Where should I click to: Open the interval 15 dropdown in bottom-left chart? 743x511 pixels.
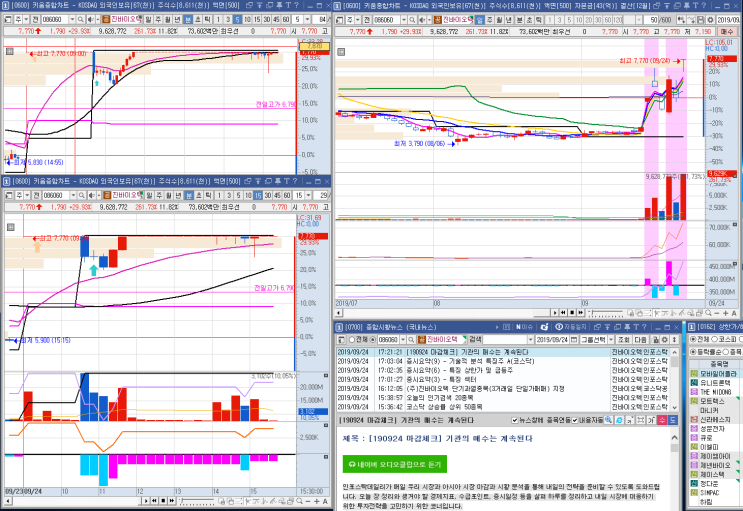coord(308,195)
